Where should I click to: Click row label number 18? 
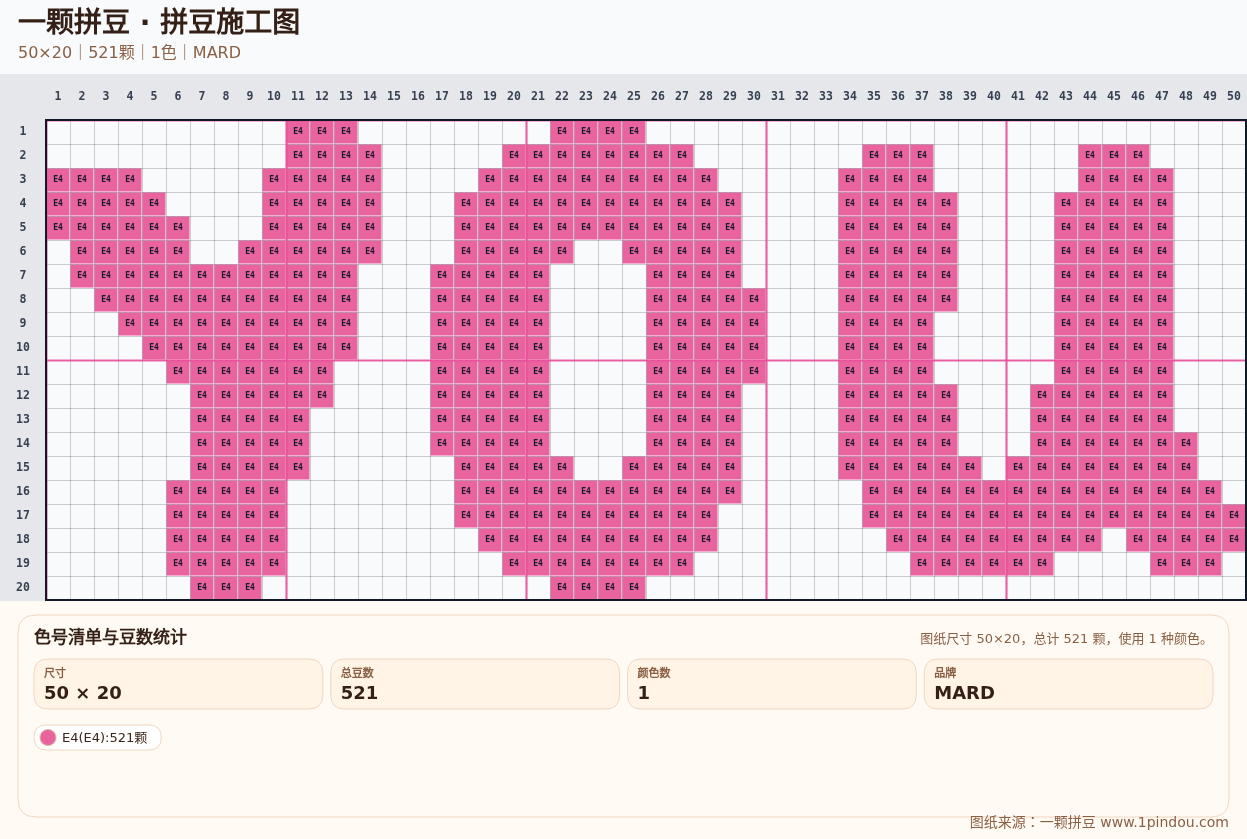tap(23, 539)
